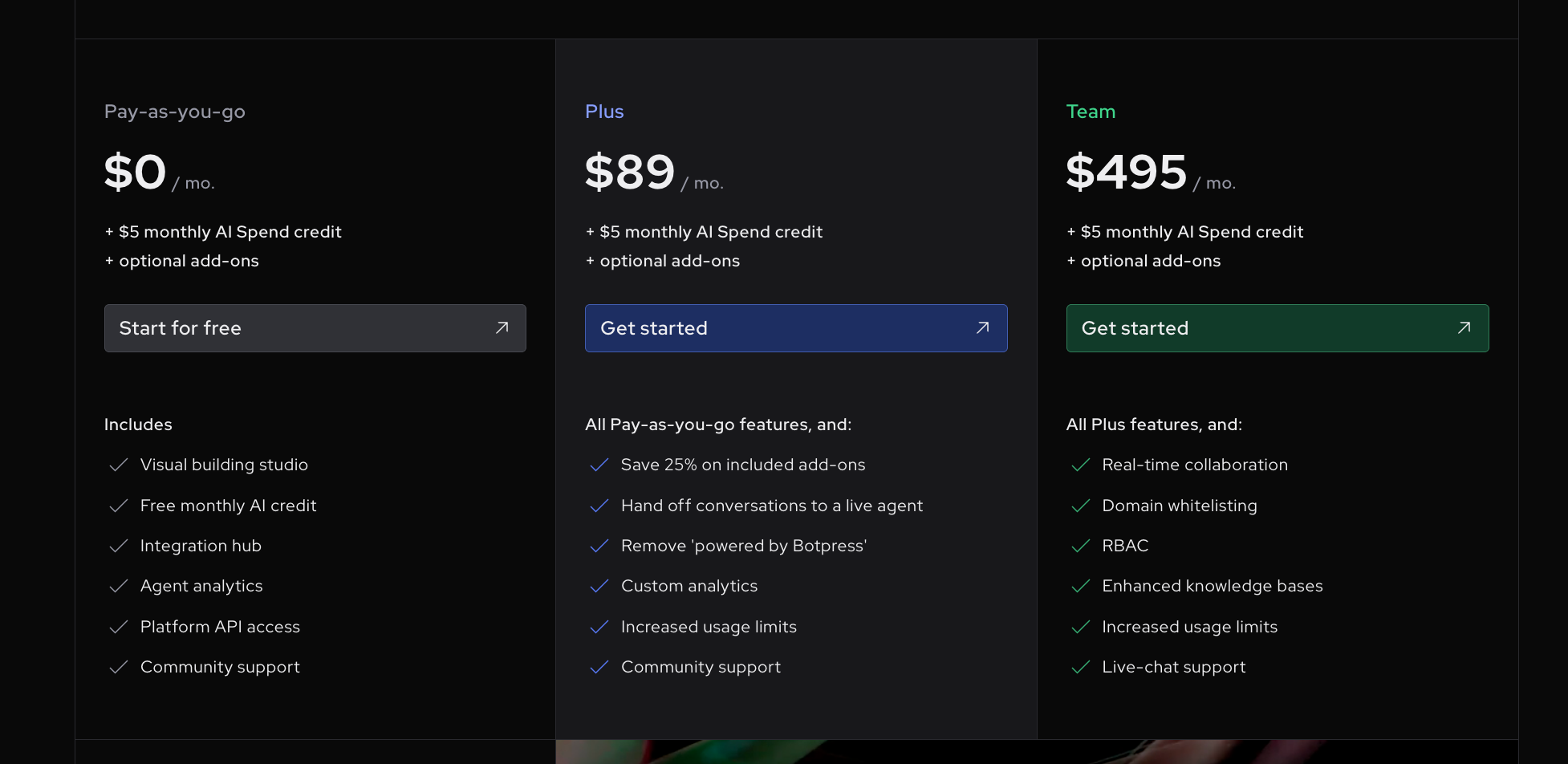The width and height of the screenshot is (1568, 764).
Task: Click checkmark next to Save 25% on add-ons
Action: 599,465
